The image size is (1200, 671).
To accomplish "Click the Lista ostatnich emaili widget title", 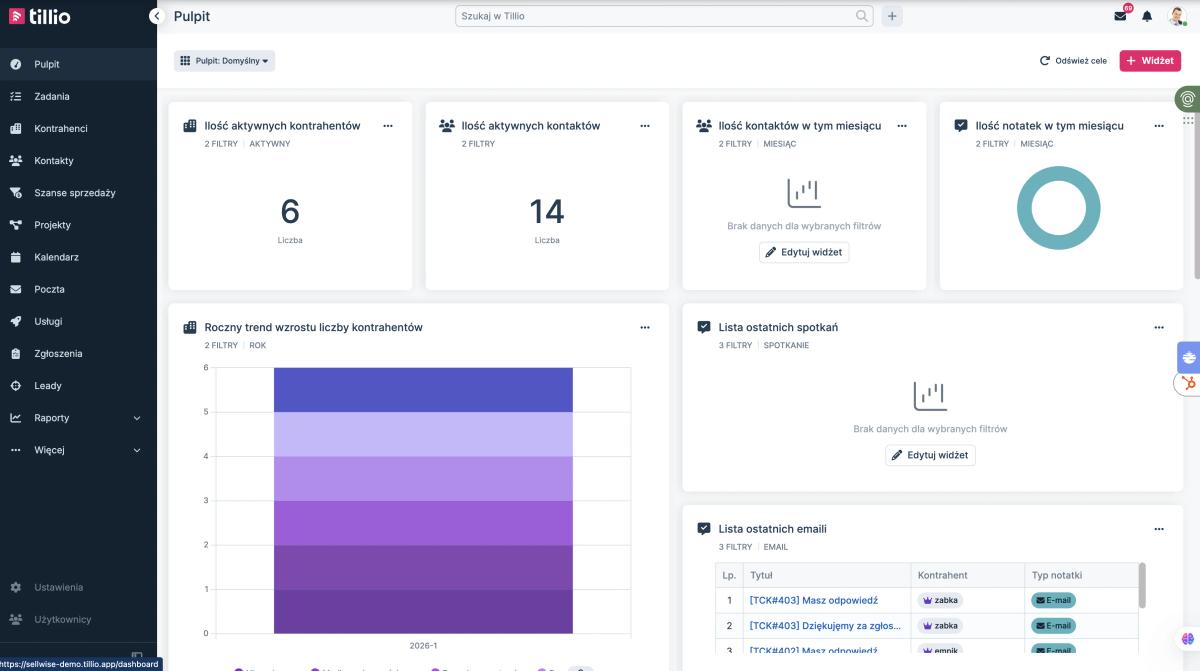I will click(x=772, y=529).
